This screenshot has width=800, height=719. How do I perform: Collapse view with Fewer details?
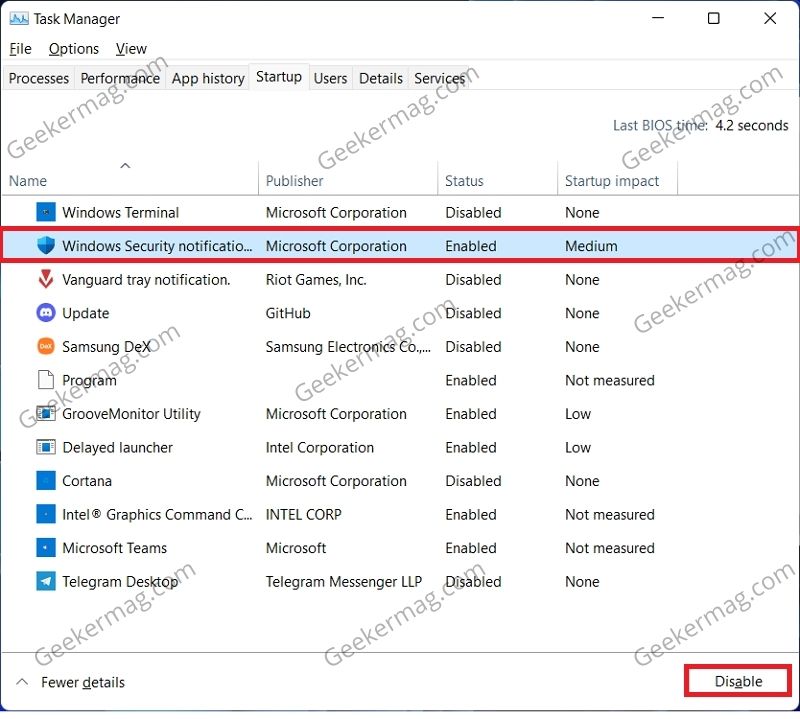(x=71, y=682)
